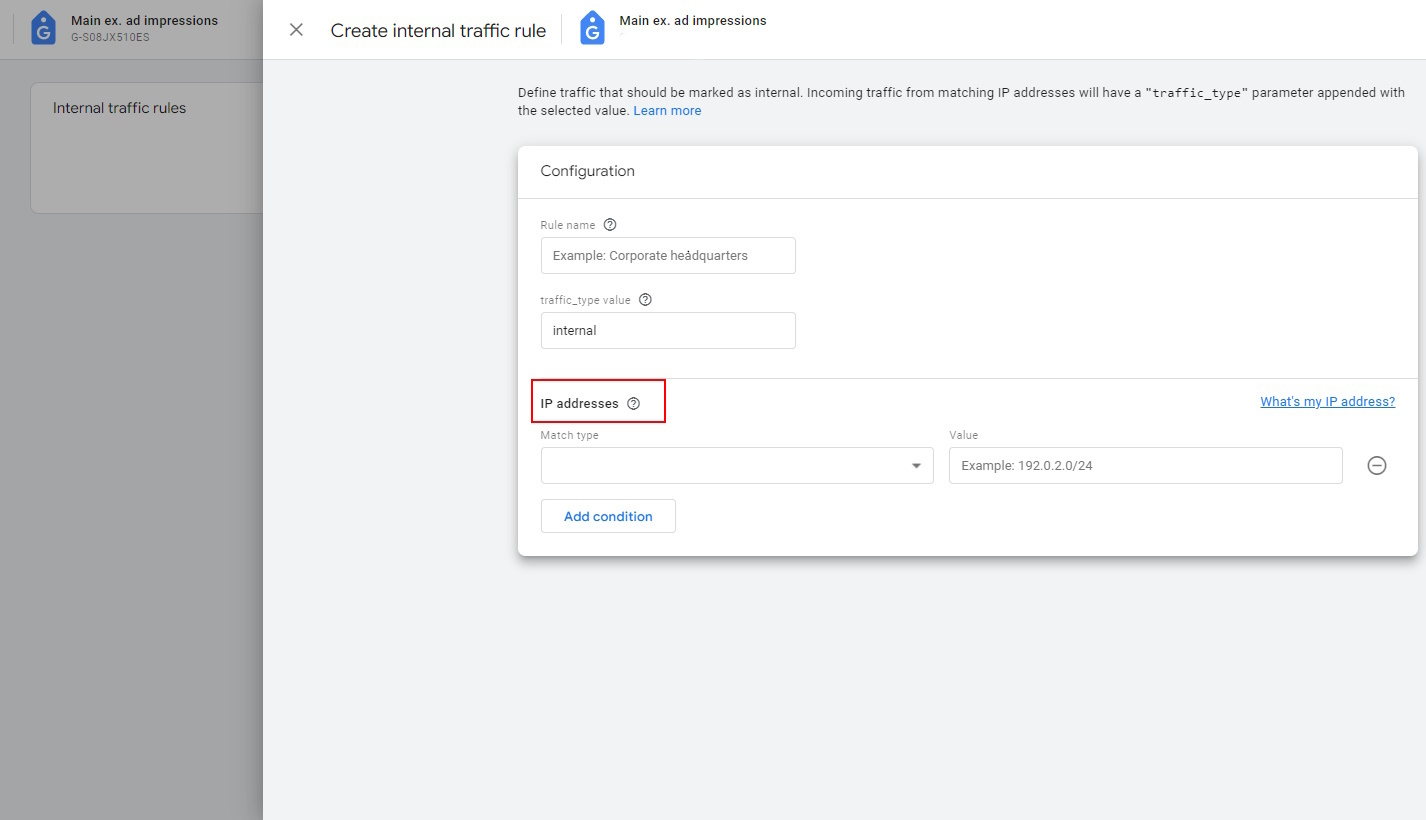Open the IP addresses help icon
Image resolution: width=1426 pixels, height=820 pixels.
[633, 402]
